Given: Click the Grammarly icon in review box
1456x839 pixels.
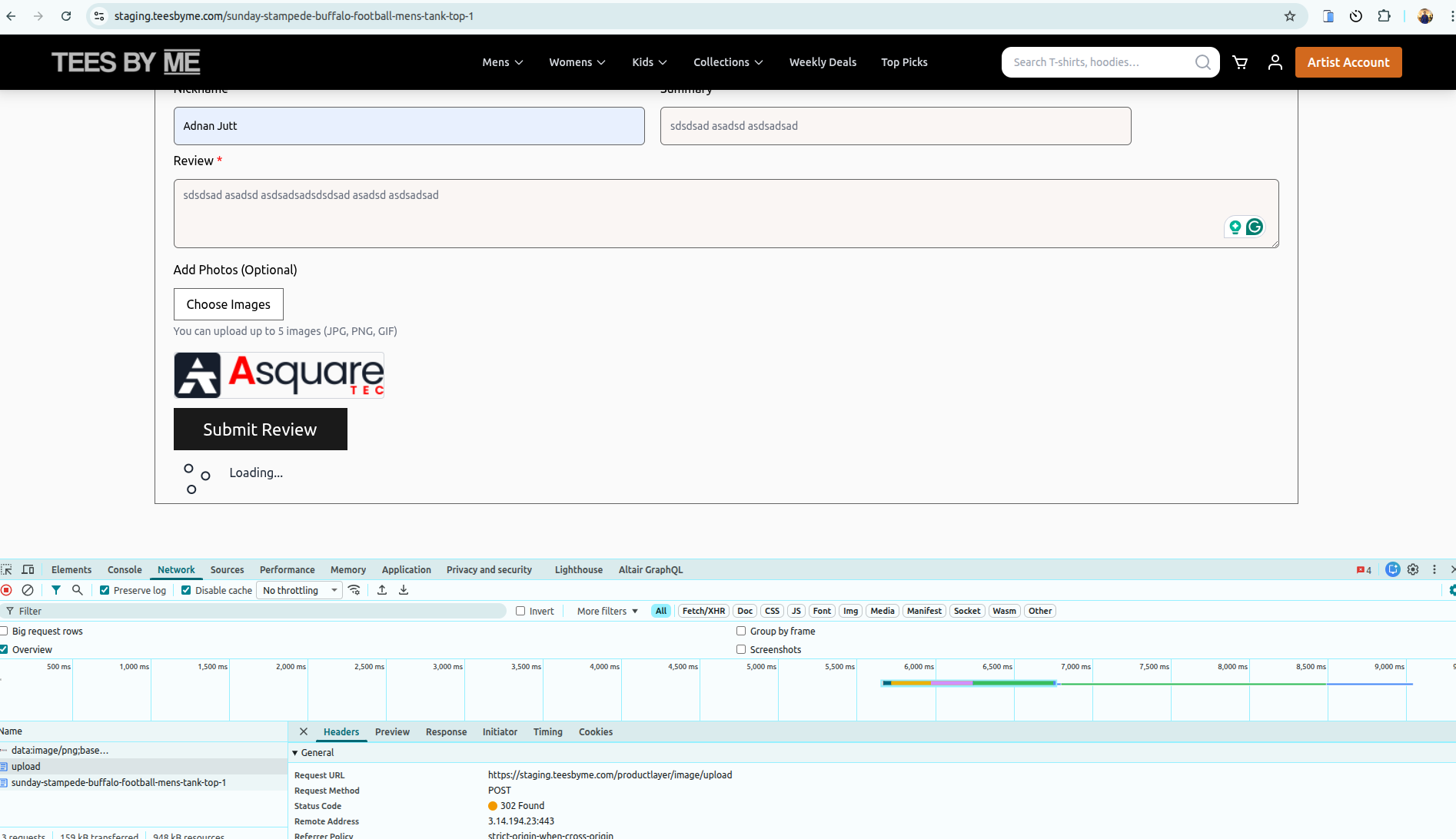Looking at the screenshot, I should coord(1255,227).
